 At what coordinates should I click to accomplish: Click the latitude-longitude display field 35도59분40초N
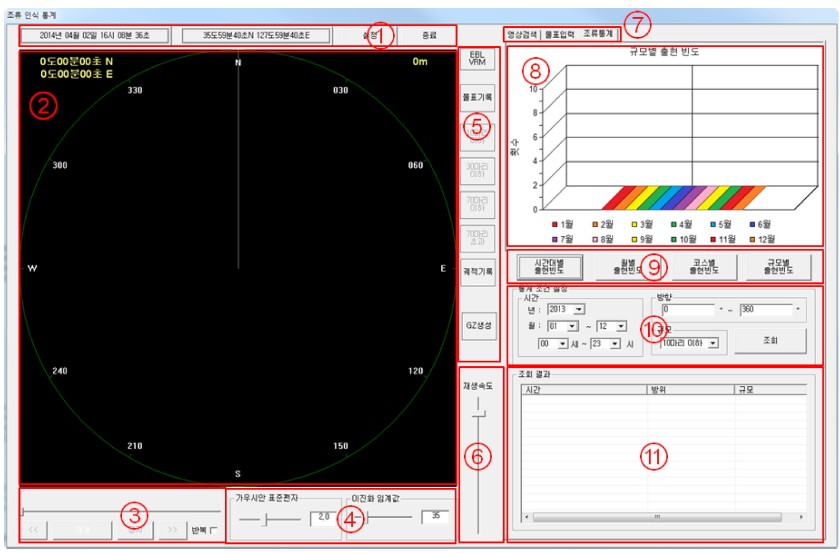256,36
